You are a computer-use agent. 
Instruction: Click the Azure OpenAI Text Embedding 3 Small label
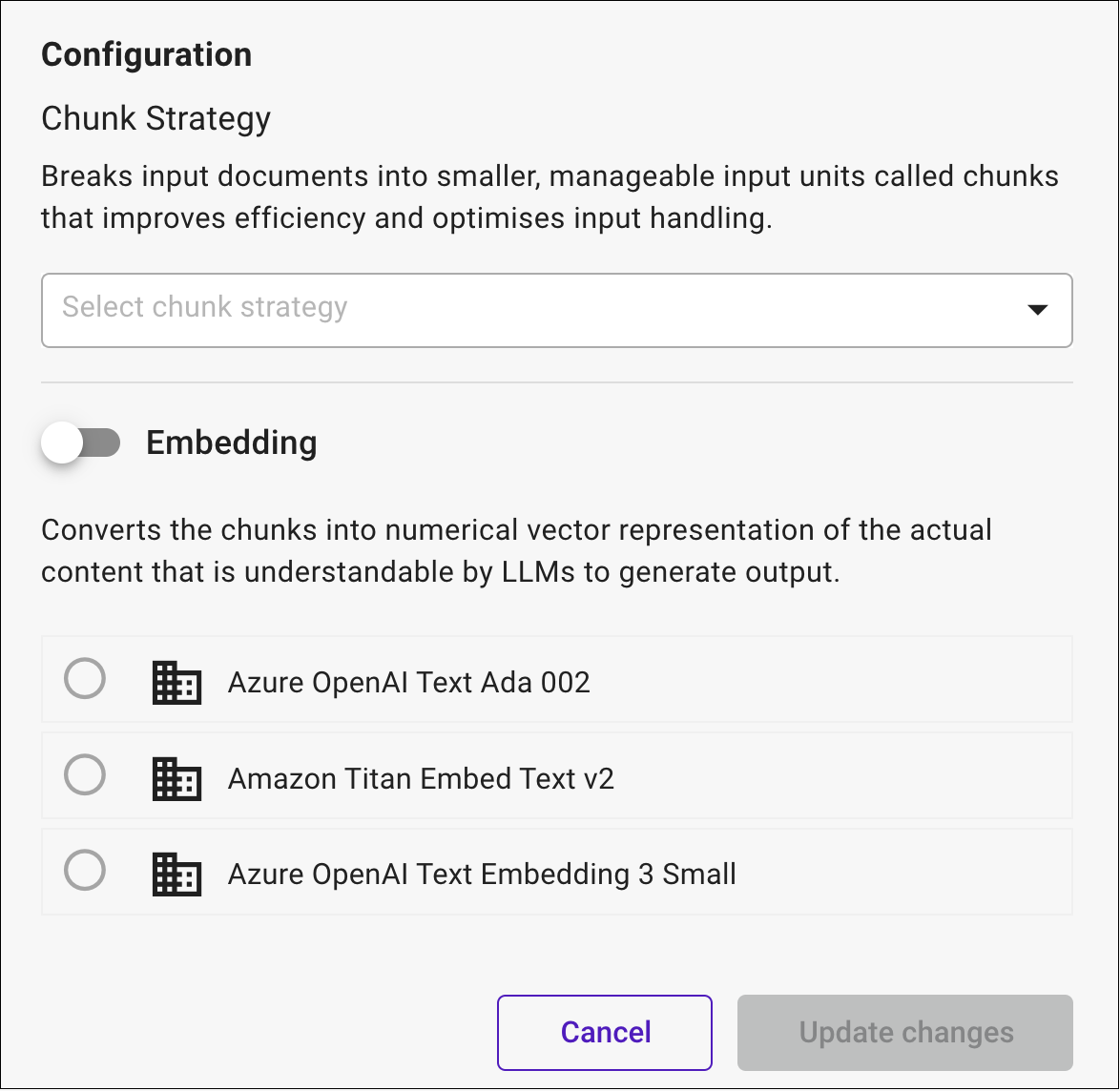[x=482, y=875]
